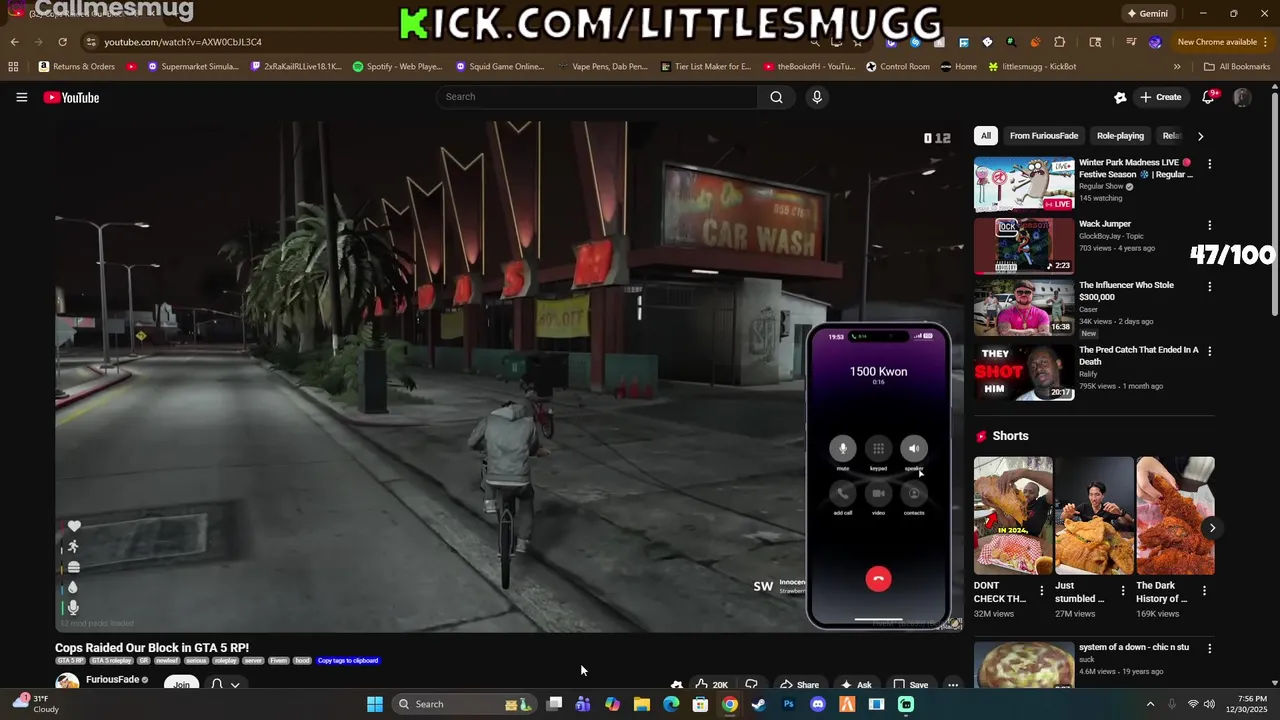Image resolution: width=1280 pixels, height=720 pixels.
Task: Open options for Winter Park Madness LIVE
Action: tap(1209, 164)
